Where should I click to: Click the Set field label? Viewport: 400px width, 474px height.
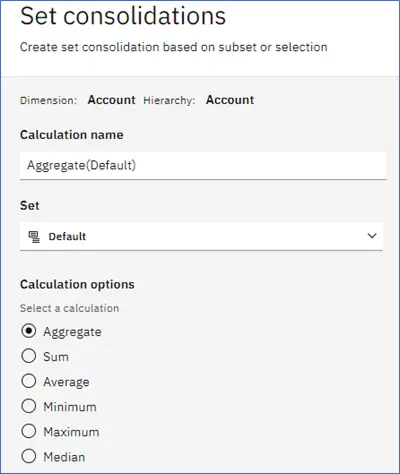[x=30, y=206]
